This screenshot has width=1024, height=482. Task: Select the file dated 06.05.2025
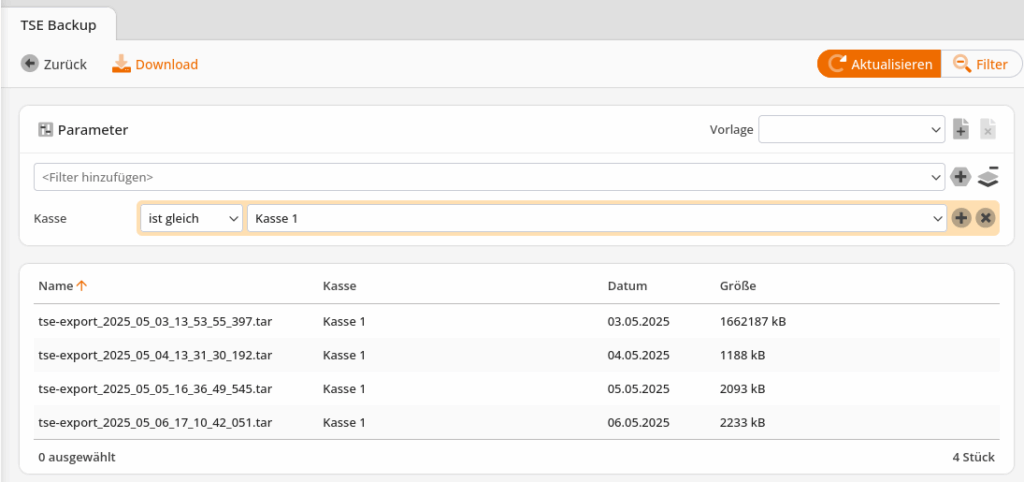point(516,423)
